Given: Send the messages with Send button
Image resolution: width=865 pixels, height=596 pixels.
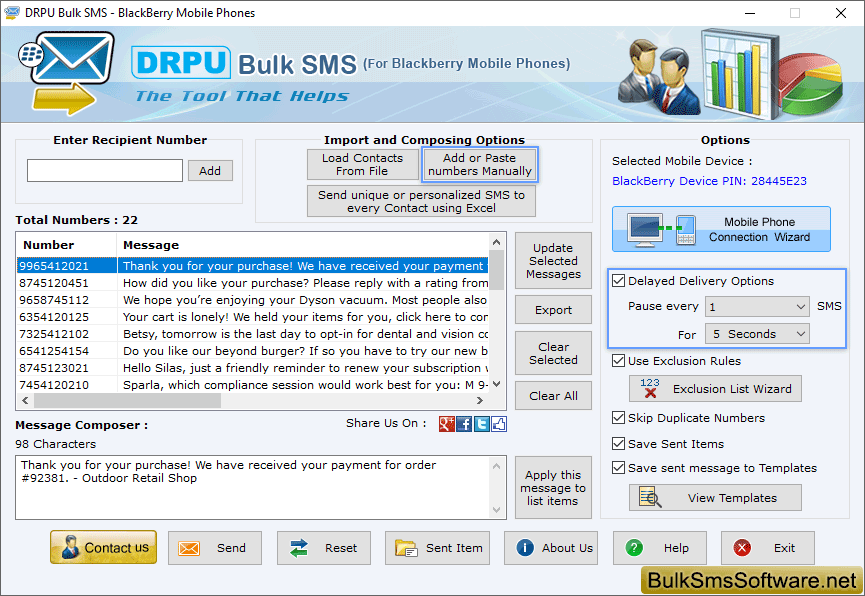Looking at the screenshot, I should [x=215, y=548].
